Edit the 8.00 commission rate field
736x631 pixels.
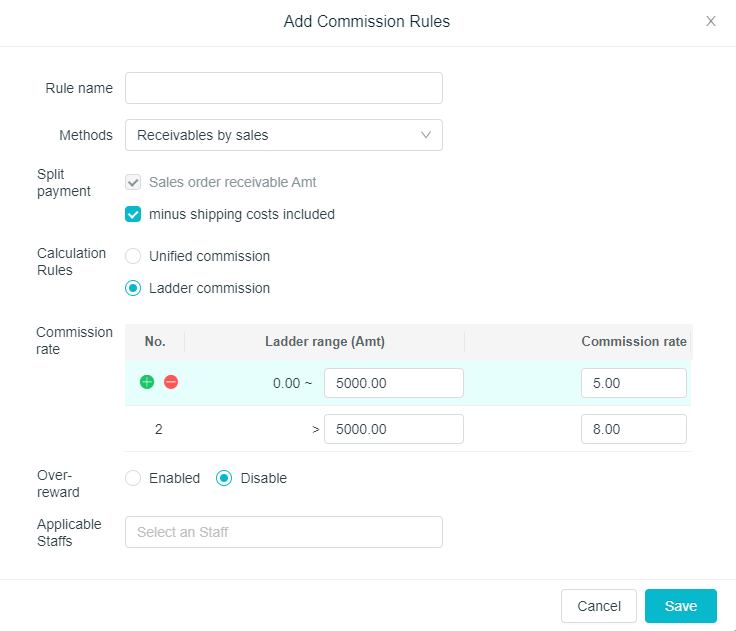[633, 429]
